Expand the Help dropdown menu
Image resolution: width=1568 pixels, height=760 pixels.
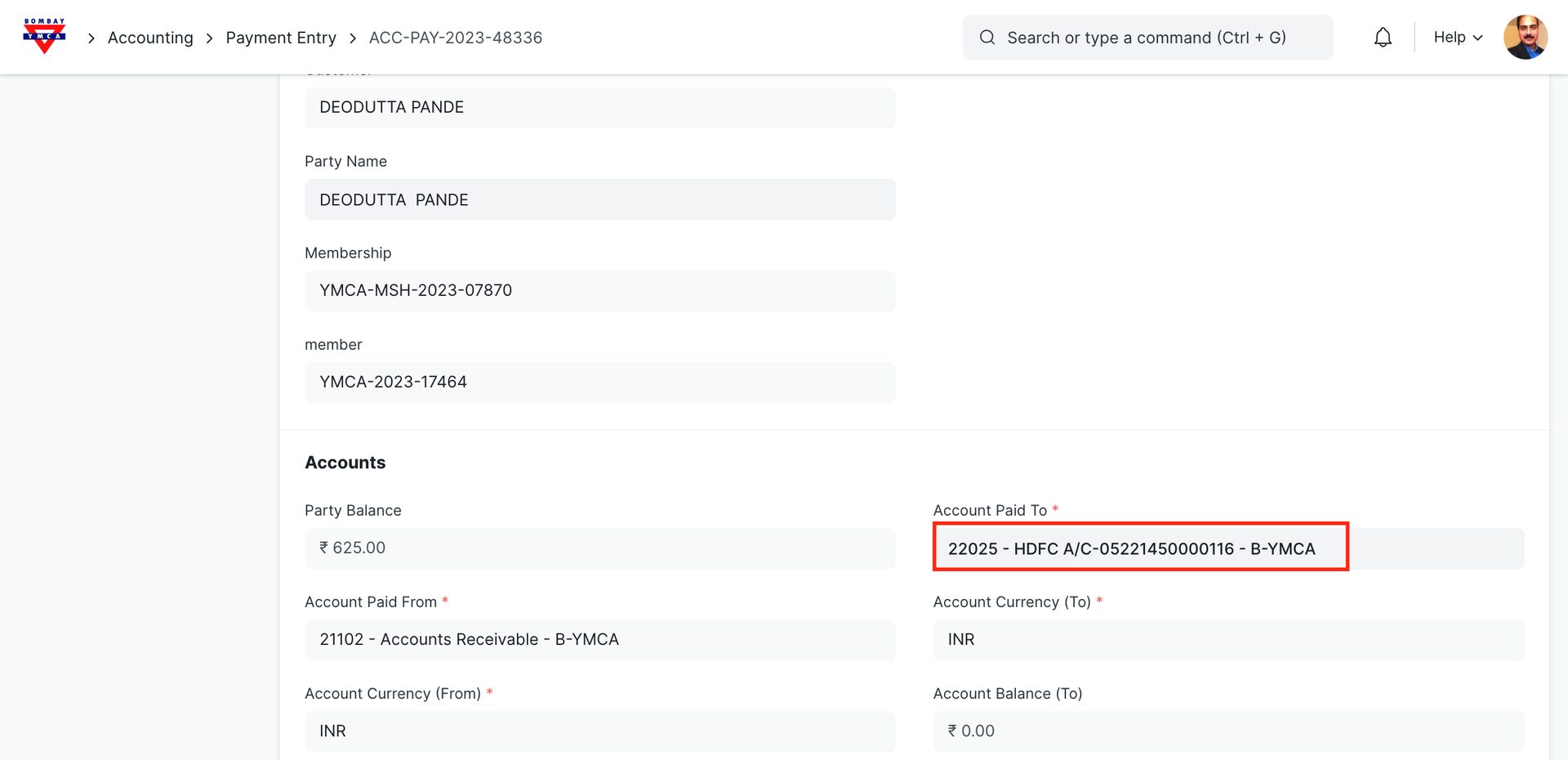click(x=1458, y=38)
